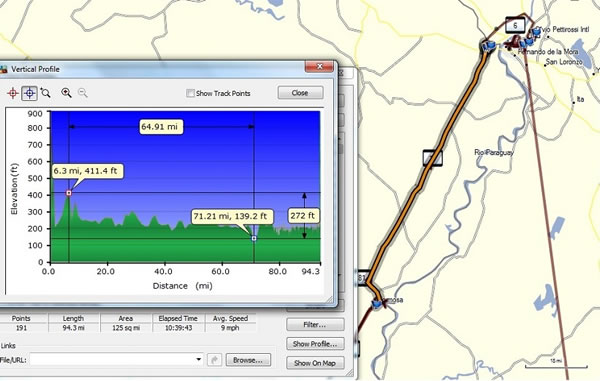The height and width of the screenshot is (381, 600).
Task: Enable the Show Track Points checkbox
Action: click(190, 93)
